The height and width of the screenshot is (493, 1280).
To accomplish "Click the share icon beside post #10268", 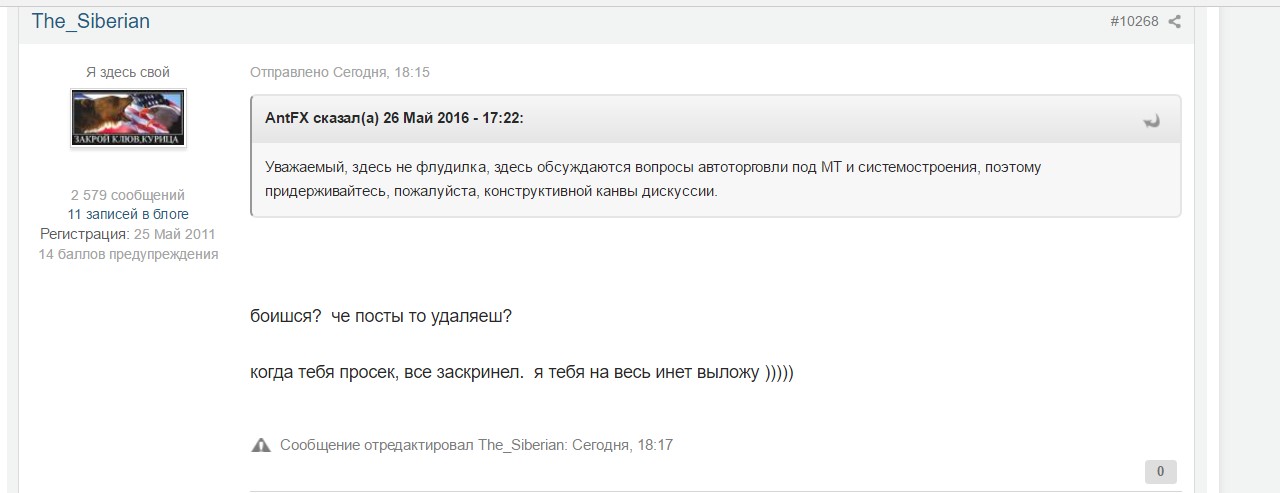I will point(1174,21).
